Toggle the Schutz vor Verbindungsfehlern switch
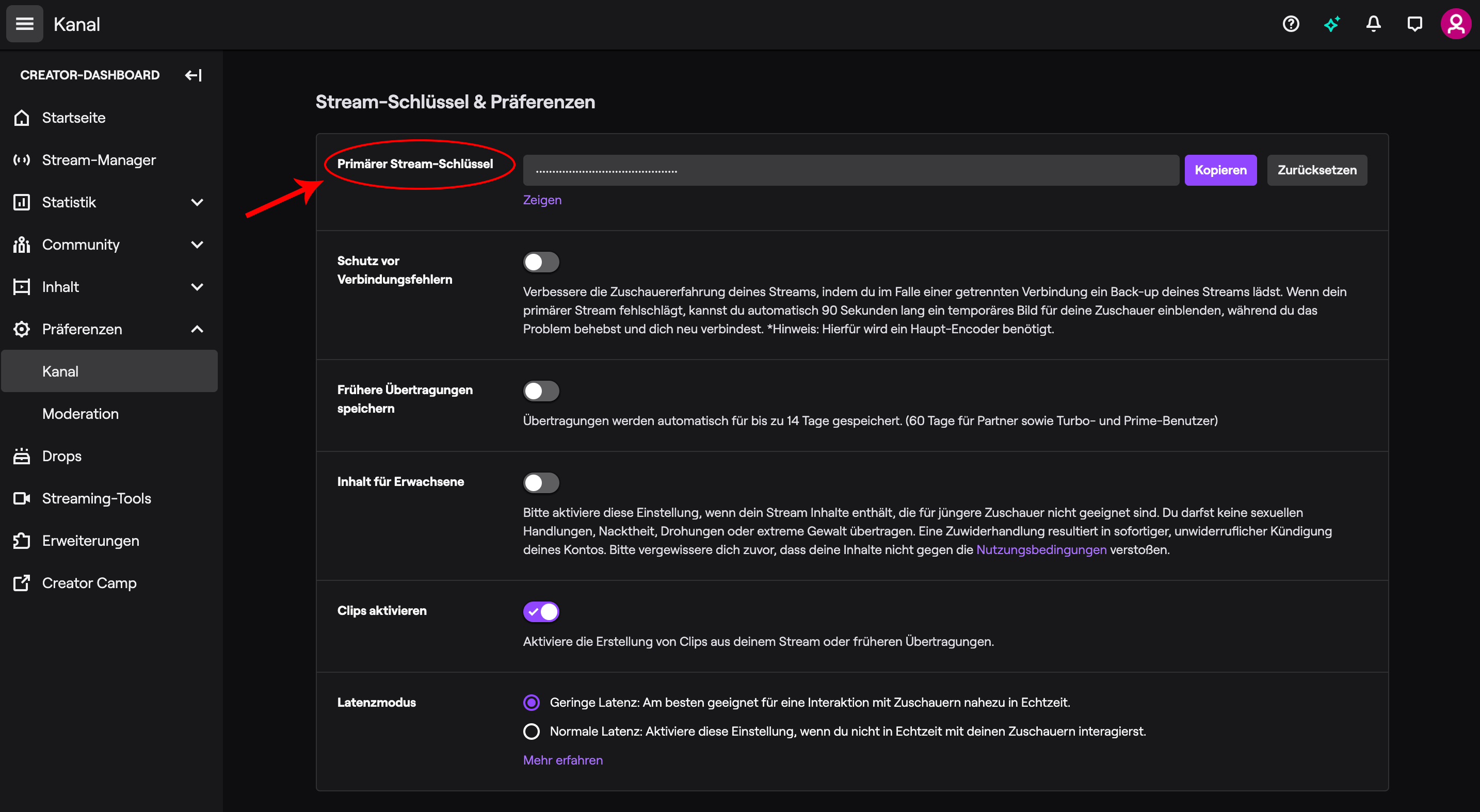The image size is (1480, 812). (540, 262)
